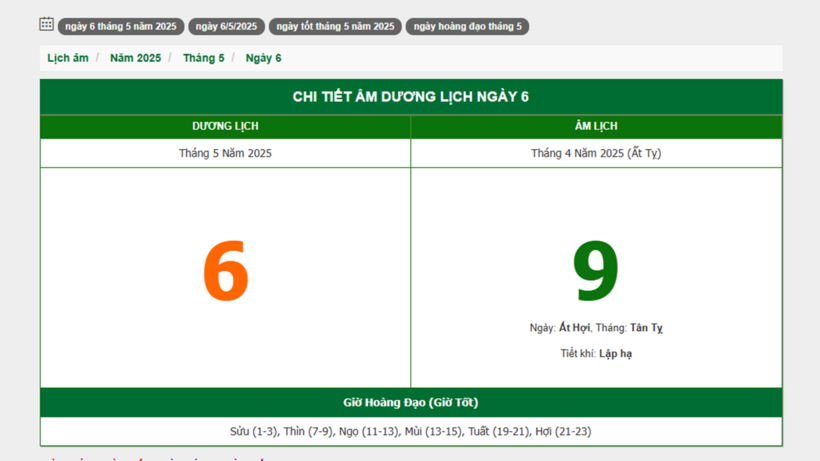Click the large green lunar day 9
Image resolution: width=820 pixels, height=461 pixels.
tap(596, 272)
